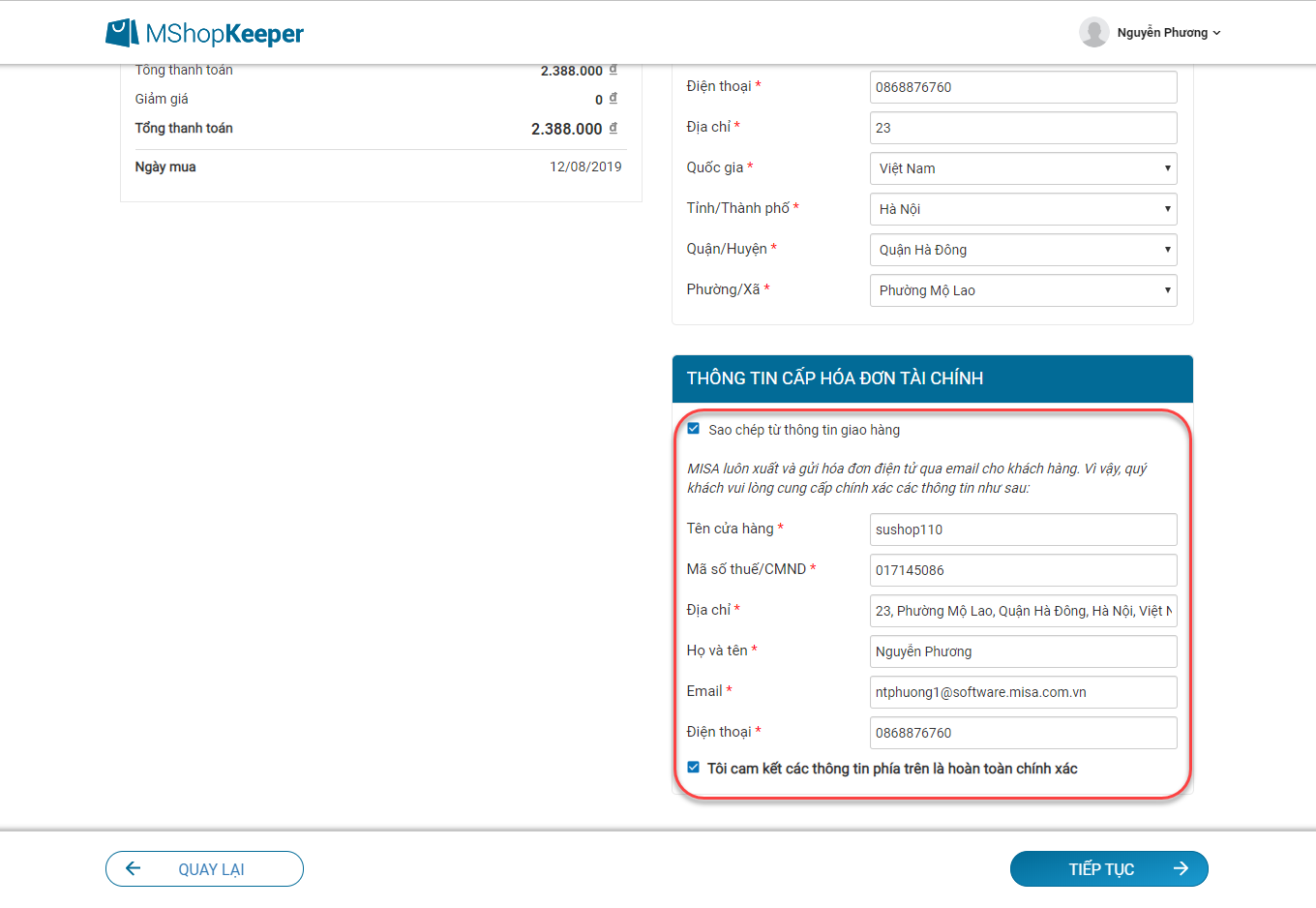Click the invoice Địa chỉ field

(1023, 611)
